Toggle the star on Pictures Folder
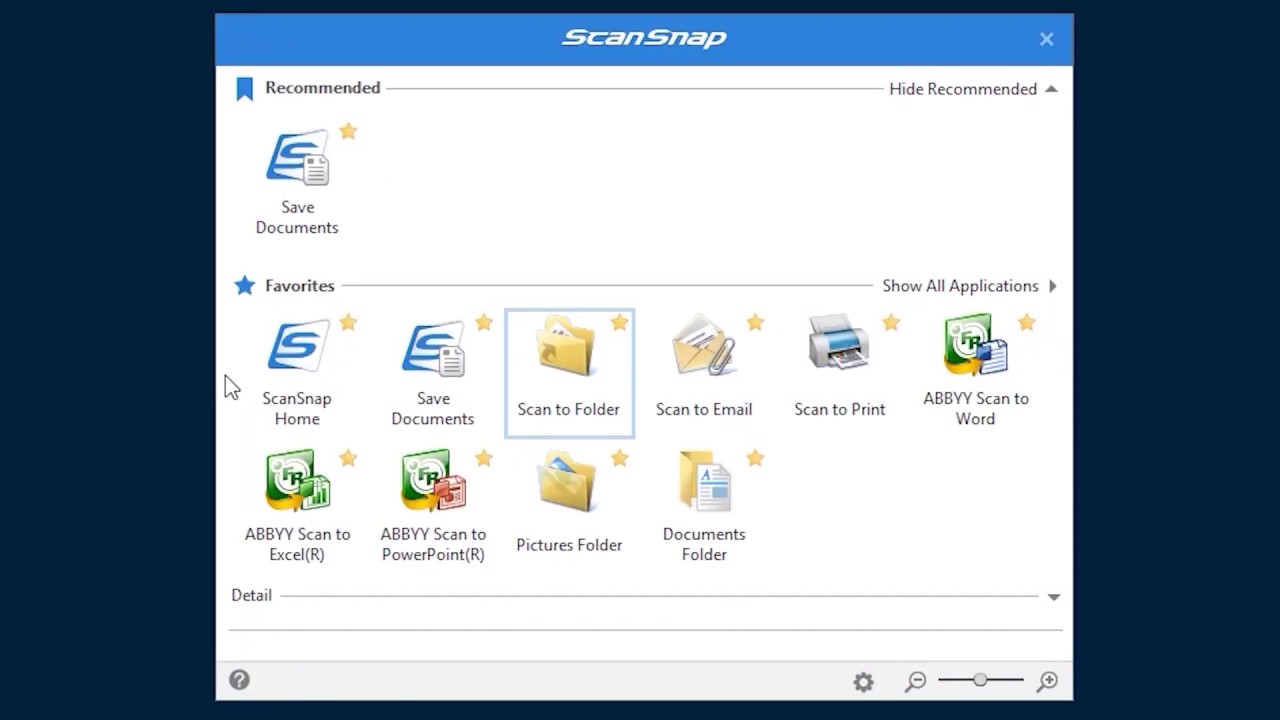The image size is (1280, 720). [x=620, y=458]
